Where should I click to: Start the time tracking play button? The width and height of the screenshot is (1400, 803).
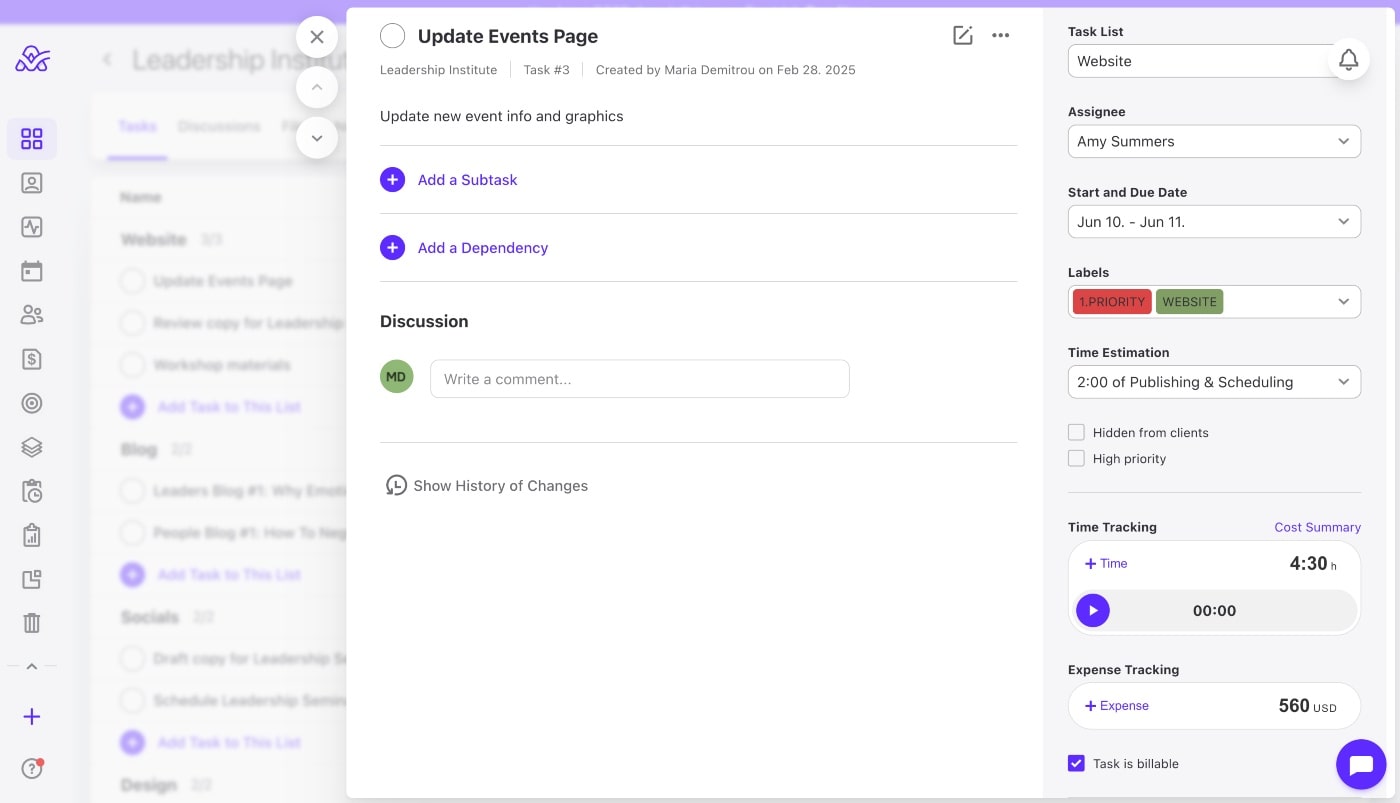(x=1093, y=610)
